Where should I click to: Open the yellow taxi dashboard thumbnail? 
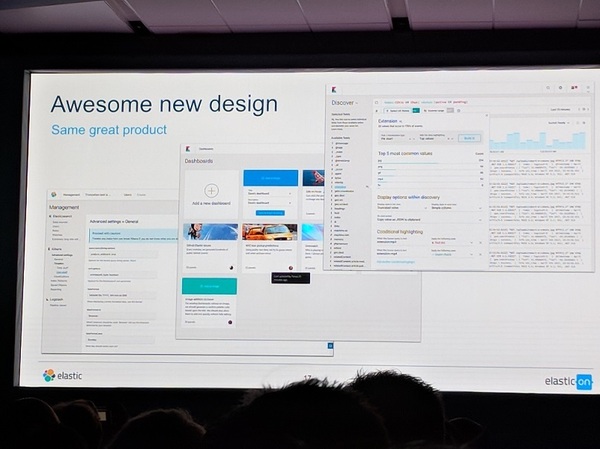(x=270, y=233)
